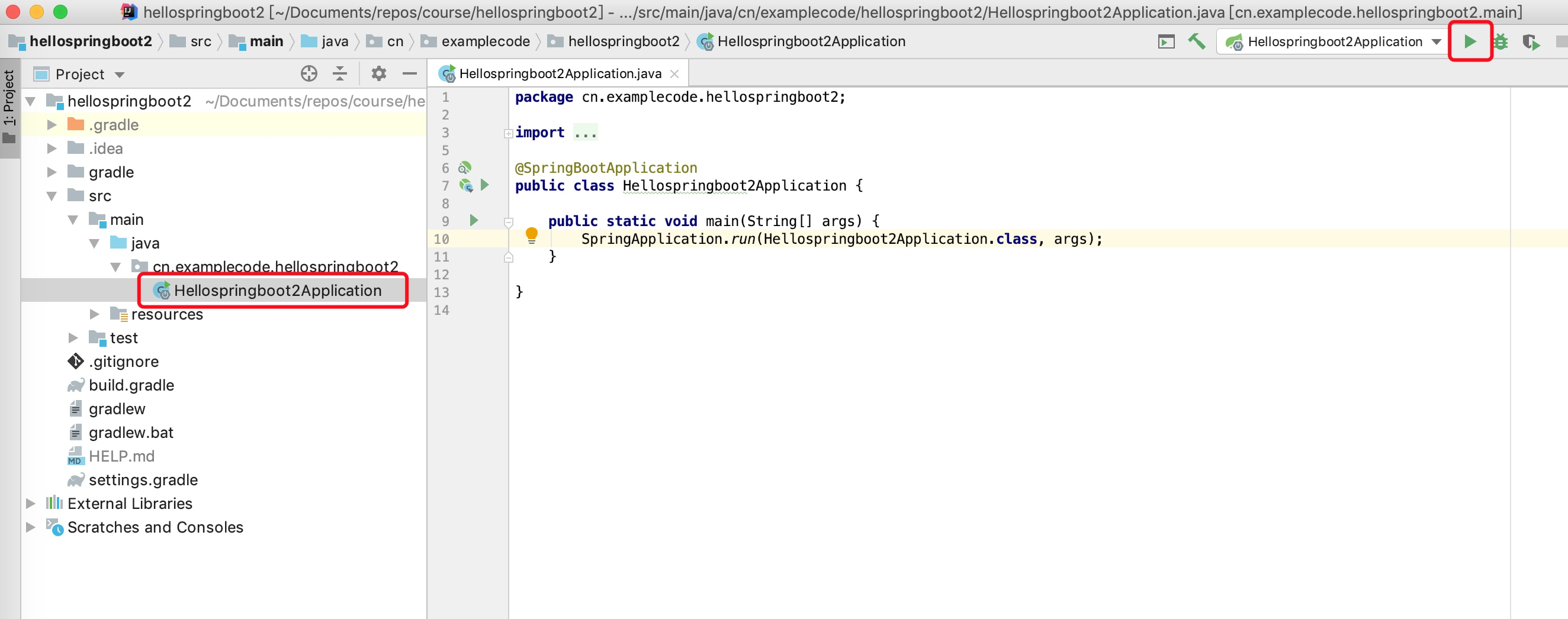Expand the gradle folder arrow

click(52, 172)
